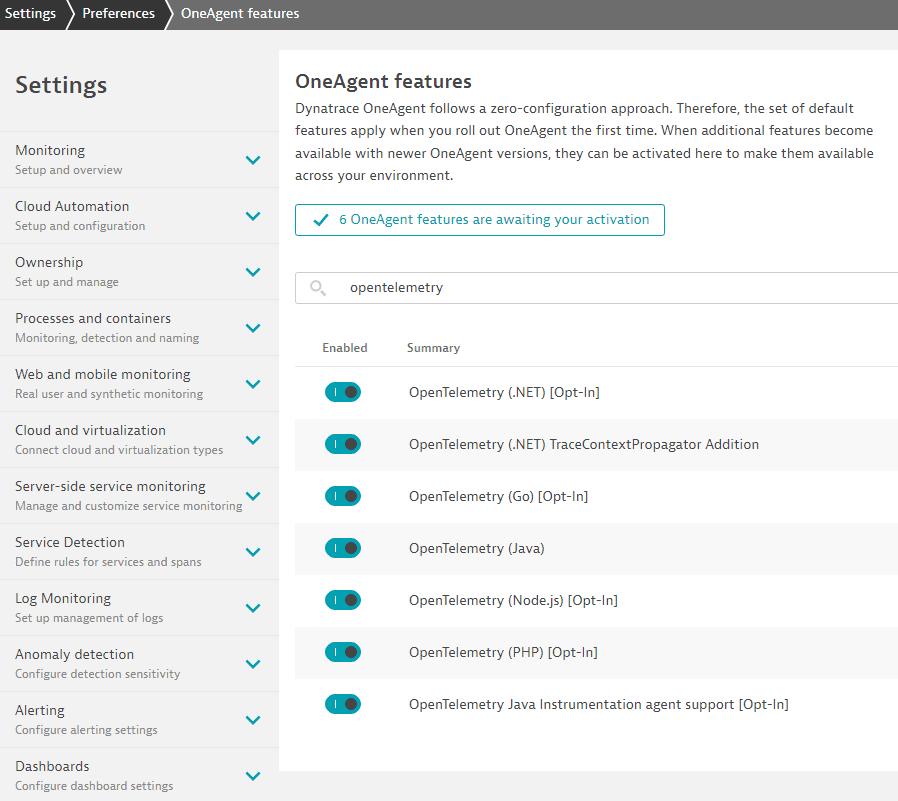Toggle OpenTelemetry (.NET) [Opt-In] switch
The width and height of the screenshot is (898, 801).
pos(343,392)
